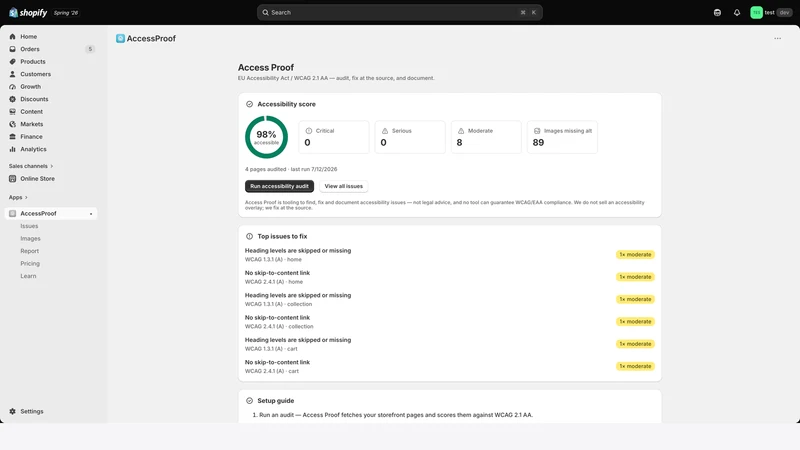Image resolution: width=800 pixels, height=450 pixels.
Task: Select the Markets globe icon
Action: point(12,124)
